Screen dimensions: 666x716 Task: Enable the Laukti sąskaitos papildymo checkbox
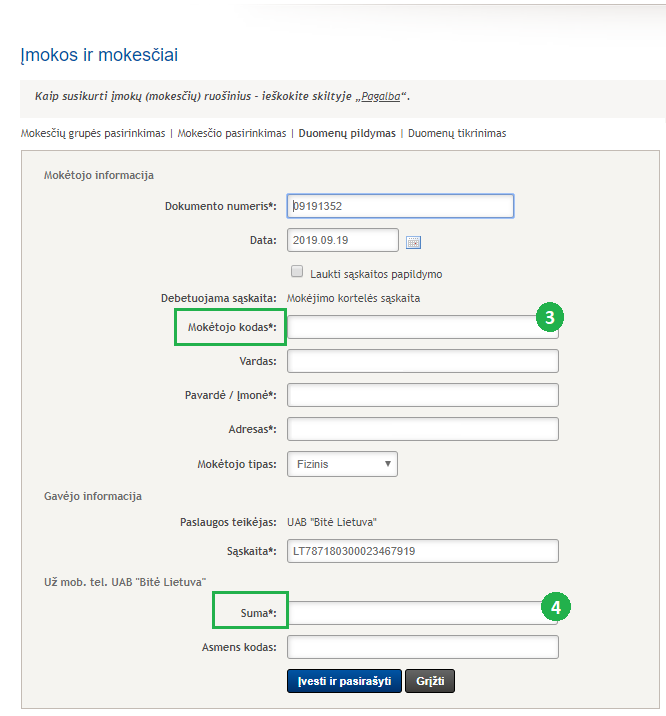point(297,272)
